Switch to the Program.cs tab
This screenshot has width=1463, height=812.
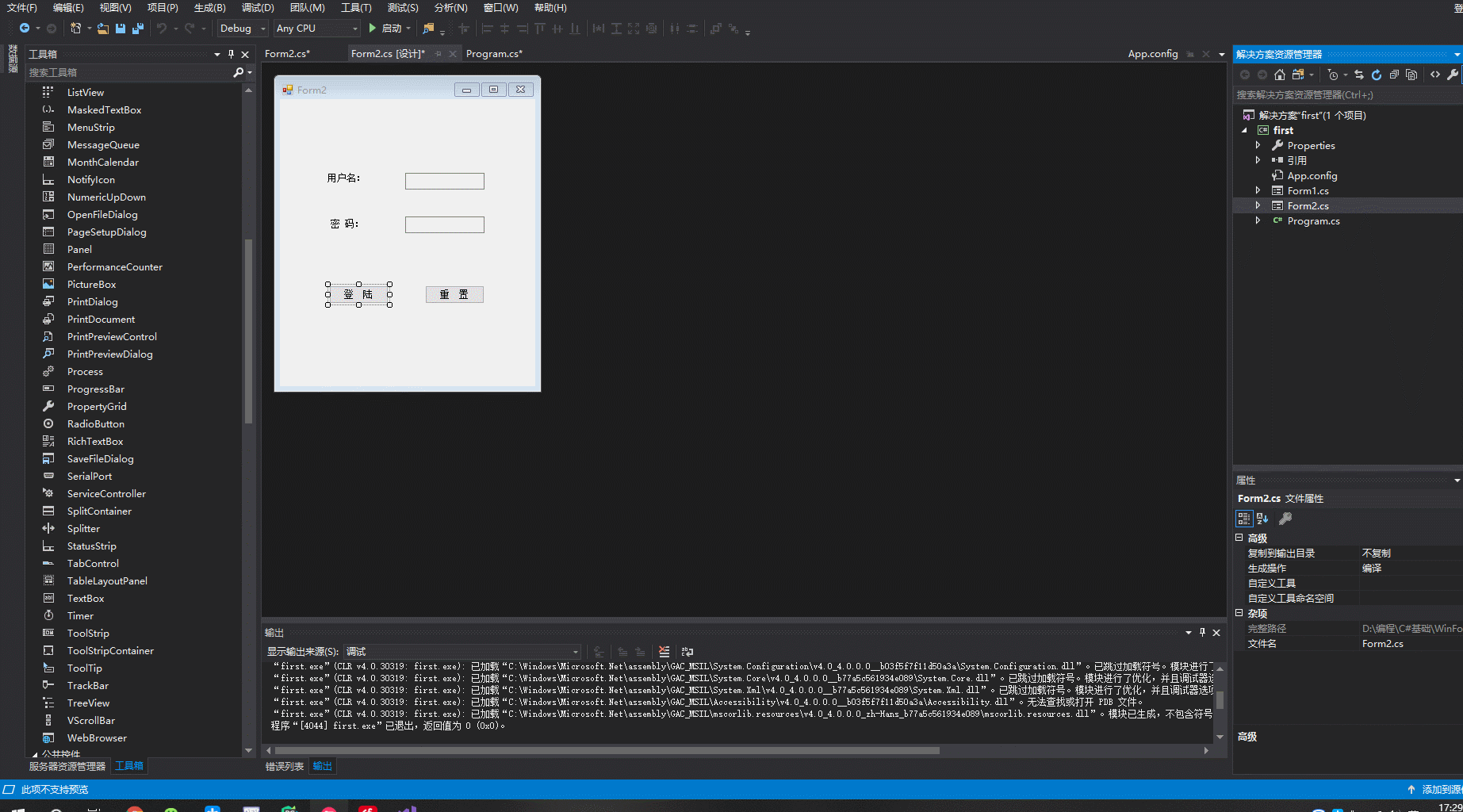495,53
